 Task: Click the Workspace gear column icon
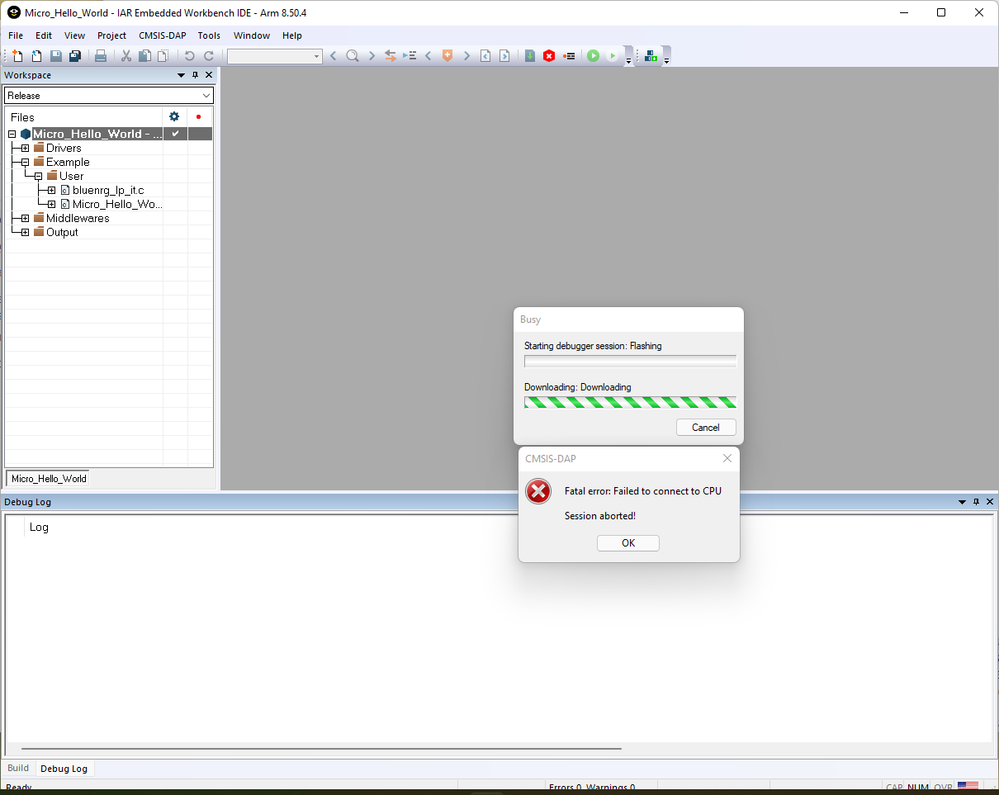pos(174,117)
